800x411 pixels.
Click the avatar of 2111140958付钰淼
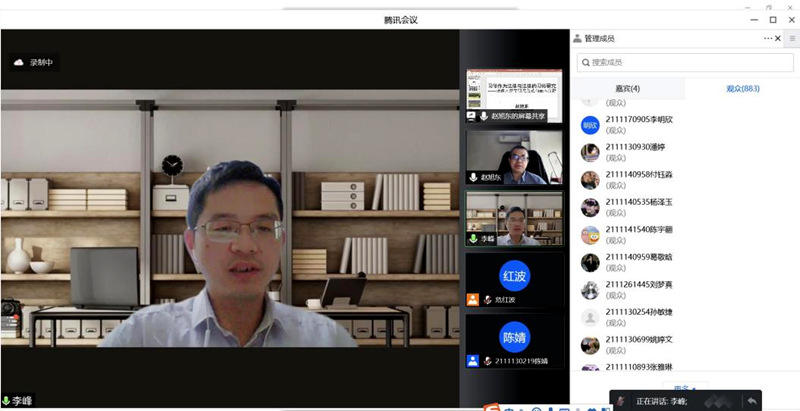(590, 180)
